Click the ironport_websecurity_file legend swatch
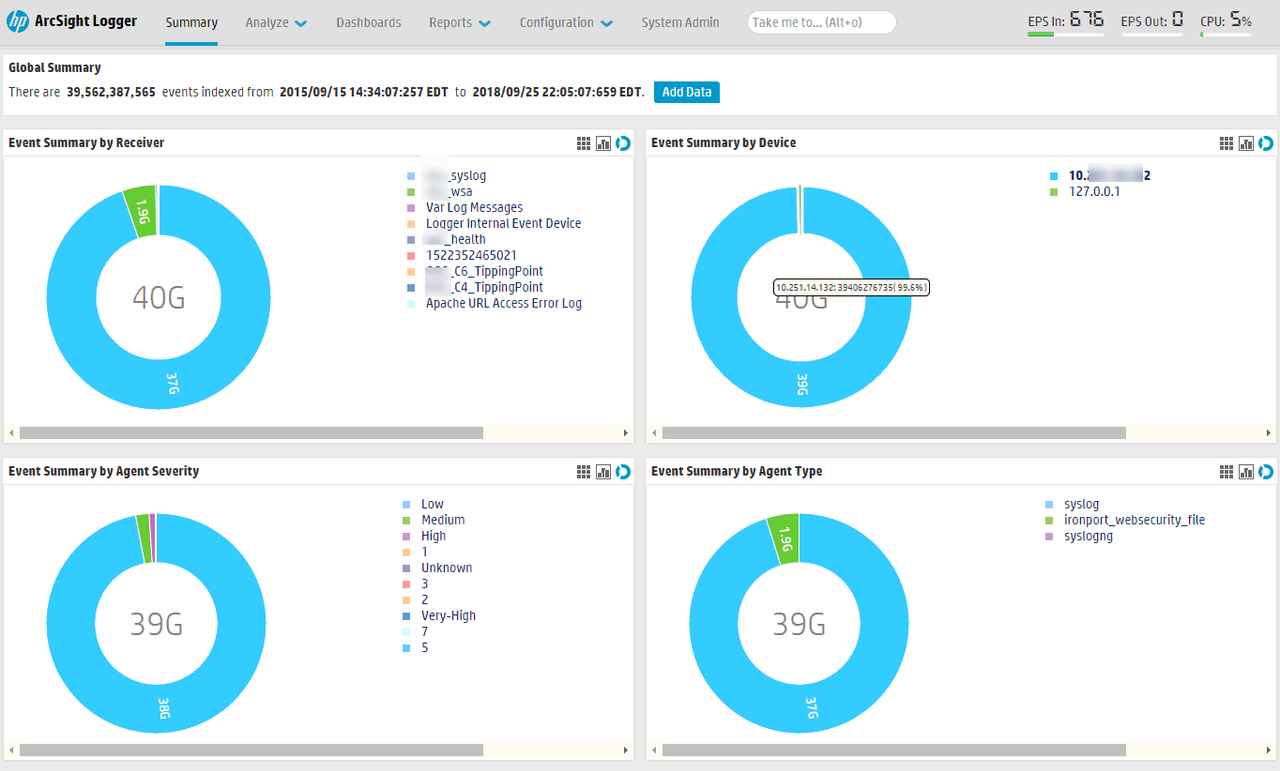The height and width of the screenshot is (771, 1280). click(x=1048, y=521)
